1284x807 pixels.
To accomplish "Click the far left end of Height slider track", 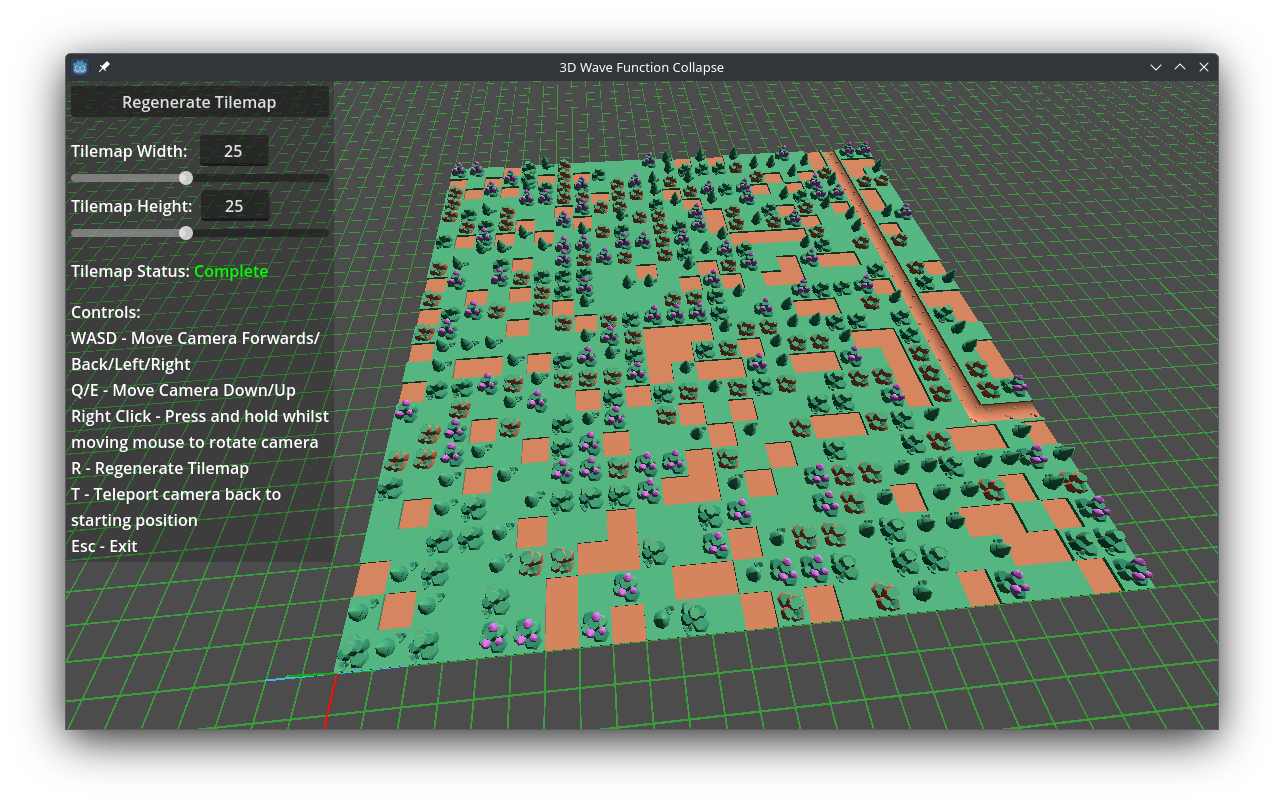I will (x=75, y=233).
